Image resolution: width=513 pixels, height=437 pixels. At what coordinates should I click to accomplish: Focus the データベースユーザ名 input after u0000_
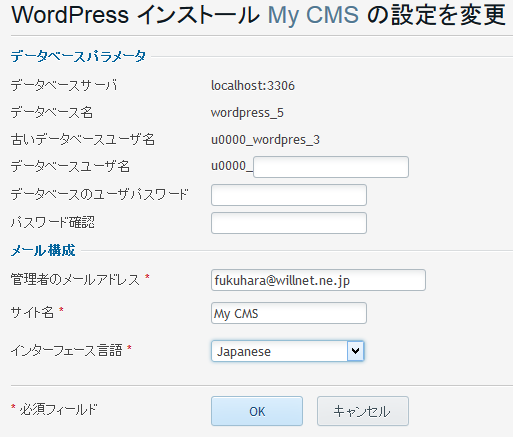pos(331,167)
